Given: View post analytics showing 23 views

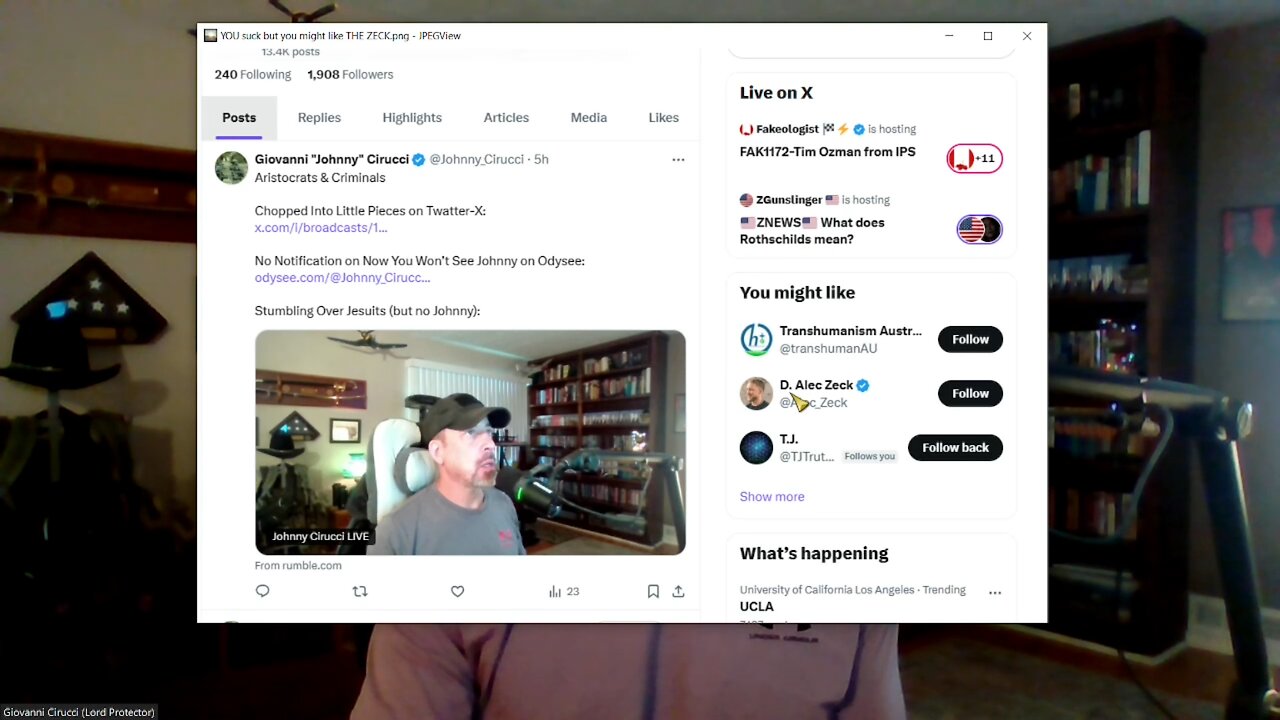Looking at the screenshot, I should pos(564,591).
